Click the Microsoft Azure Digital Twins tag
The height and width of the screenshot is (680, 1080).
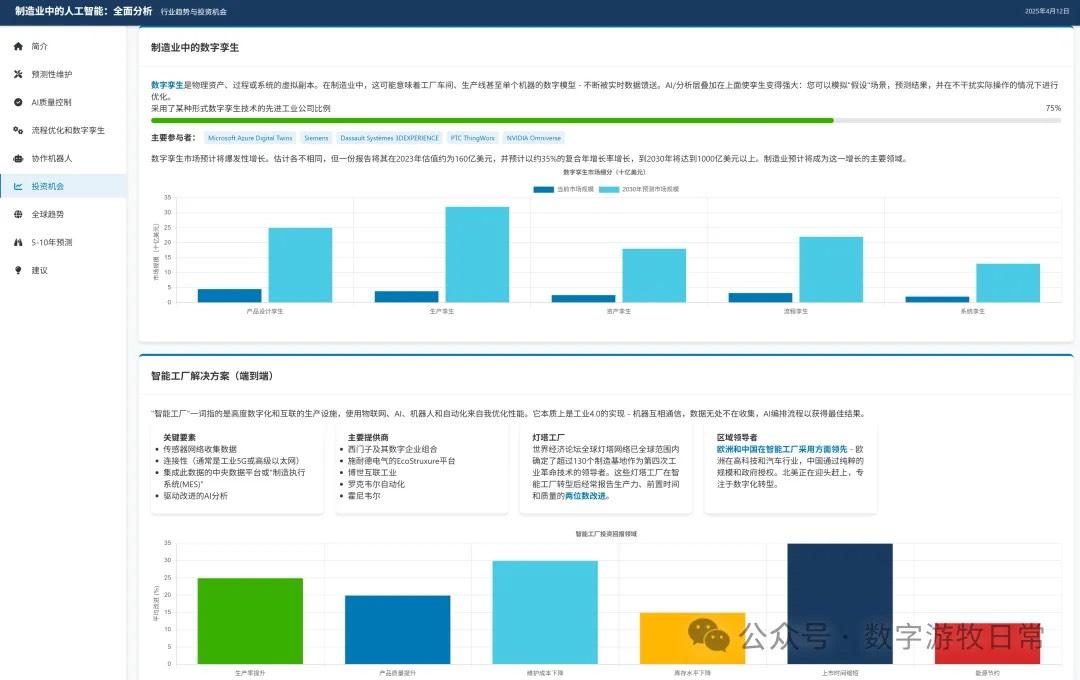(249, 138)
